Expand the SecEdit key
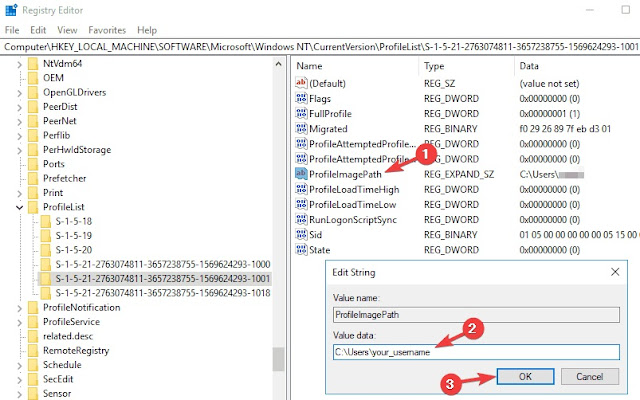 pyautogui.click(x=19, y=380)
